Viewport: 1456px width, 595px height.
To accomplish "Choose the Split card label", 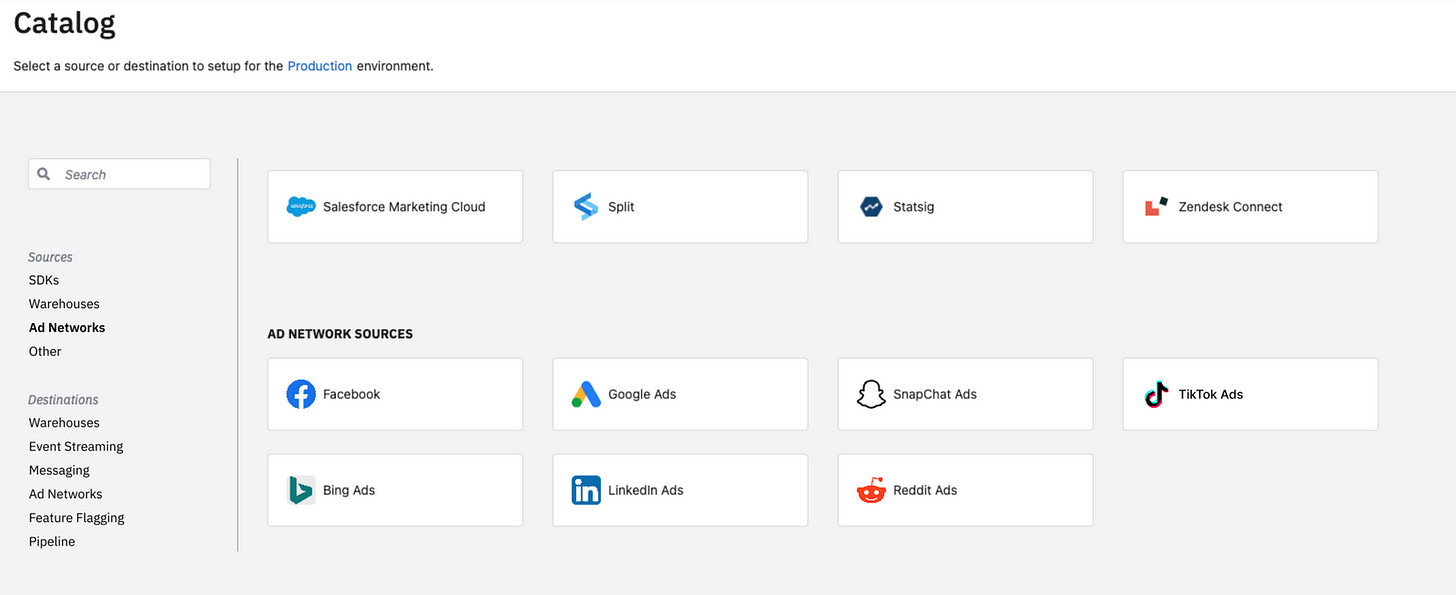I will tap(621, 207).
